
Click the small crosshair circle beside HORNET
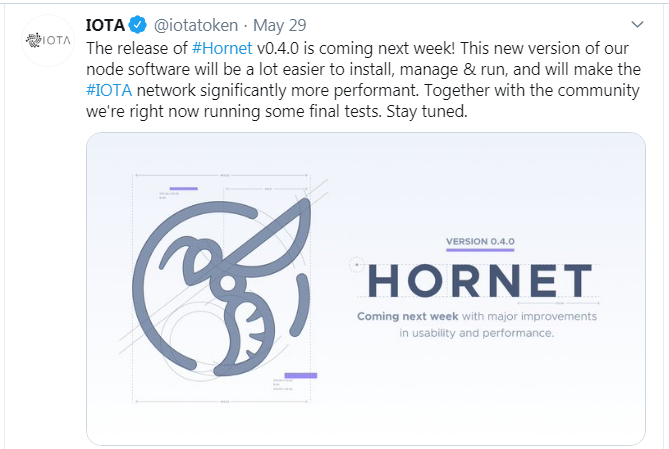click(355, 265)
